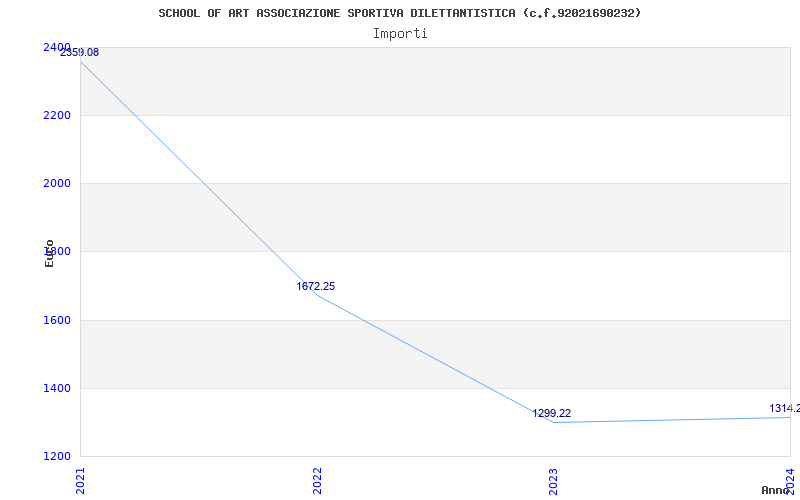Click the chart title SCHOOL OF ART ASSOCIAZIONE SPORTIVA DILETTANTISTICA

point(399,13)
